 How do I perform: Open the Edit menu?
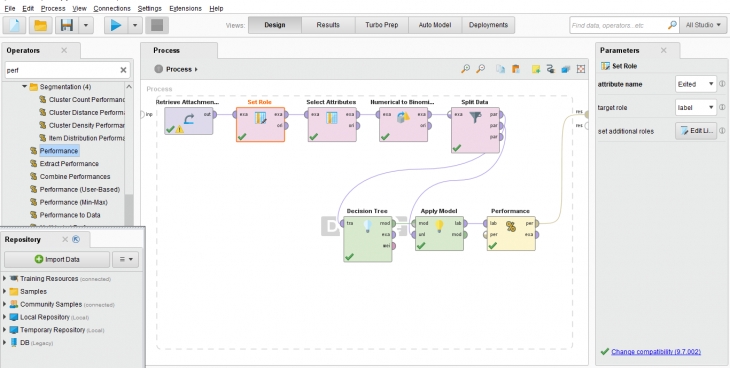pyautogui.click(x=28, y=8)
